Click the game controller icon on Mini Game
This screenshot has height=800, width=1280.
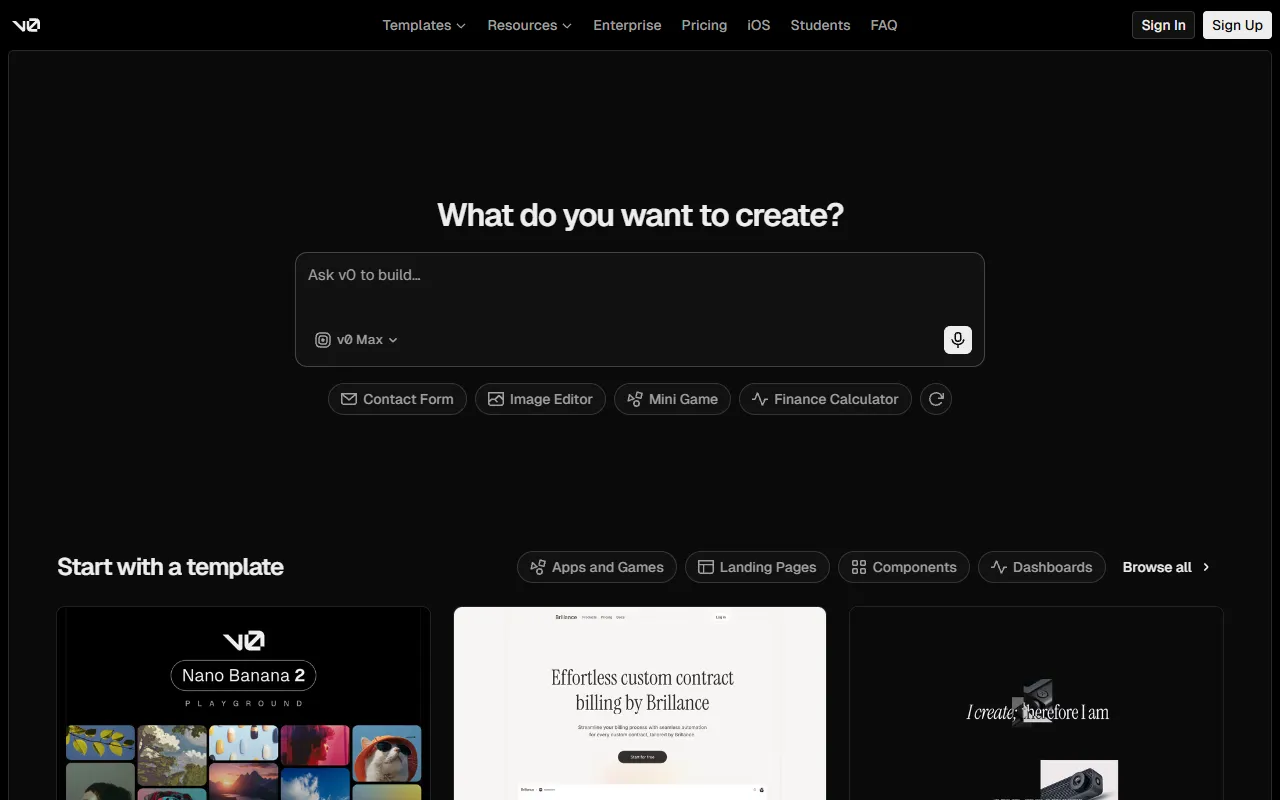634,399
